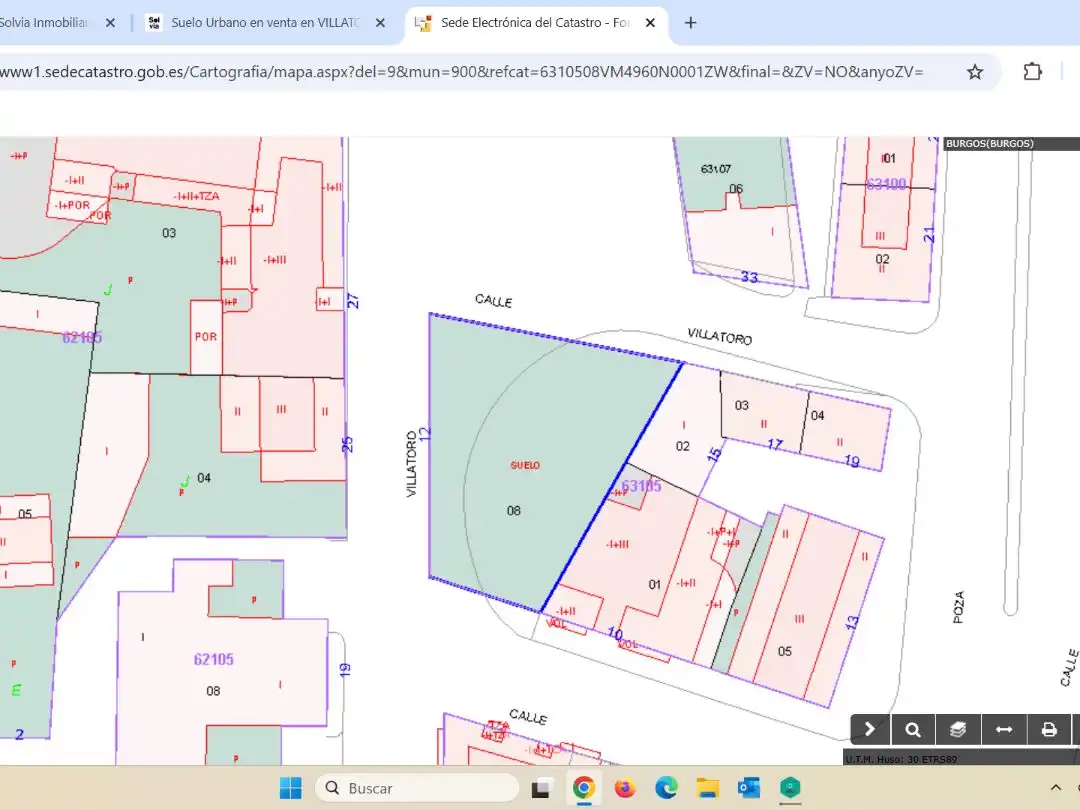Click the block number 63105 label
The height and width of the screenshot is (810, 1080).
tap(641, 486)
